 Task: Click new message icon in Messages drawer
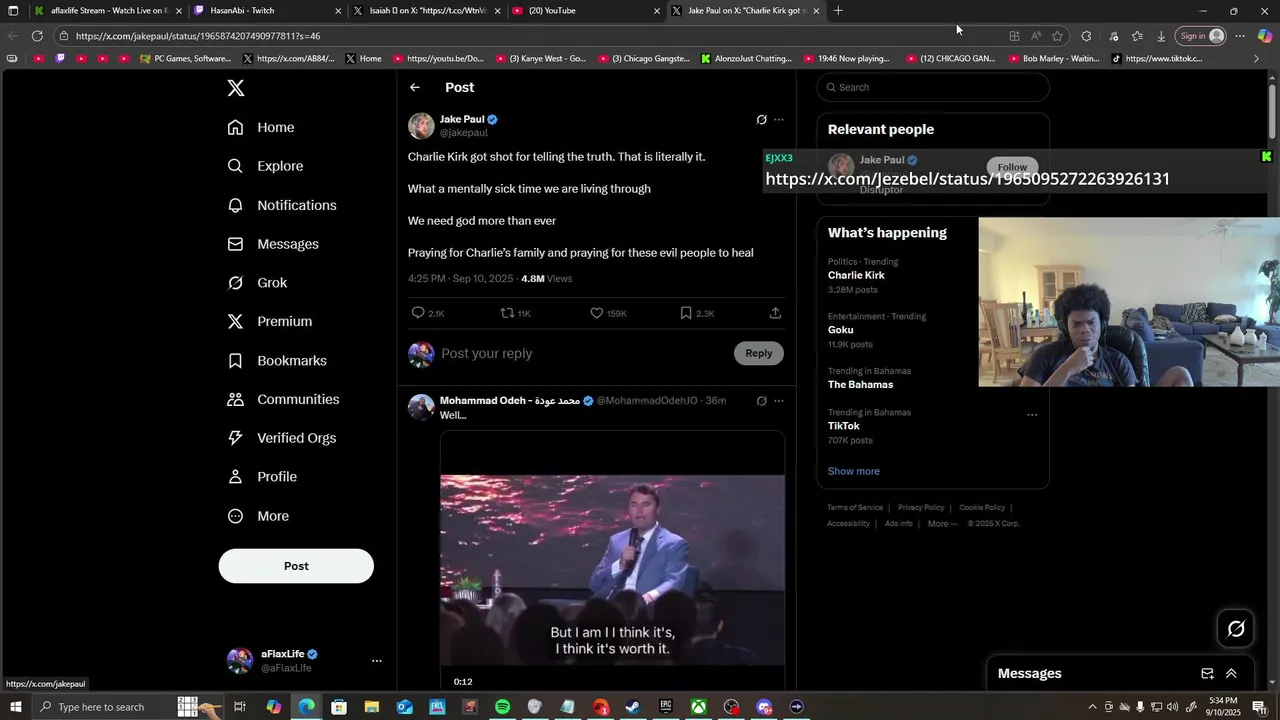(1207, 674)
